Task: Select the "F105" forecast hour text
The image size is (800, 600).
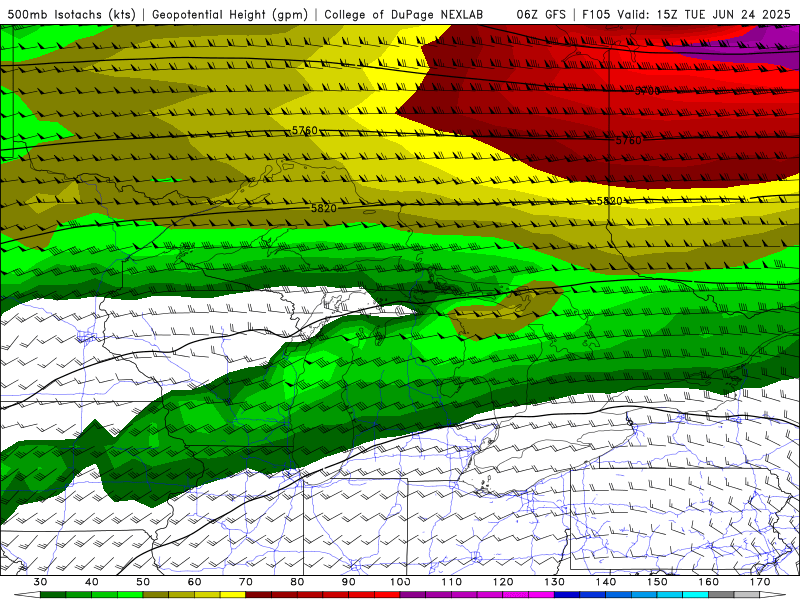Action: [596, 15]
